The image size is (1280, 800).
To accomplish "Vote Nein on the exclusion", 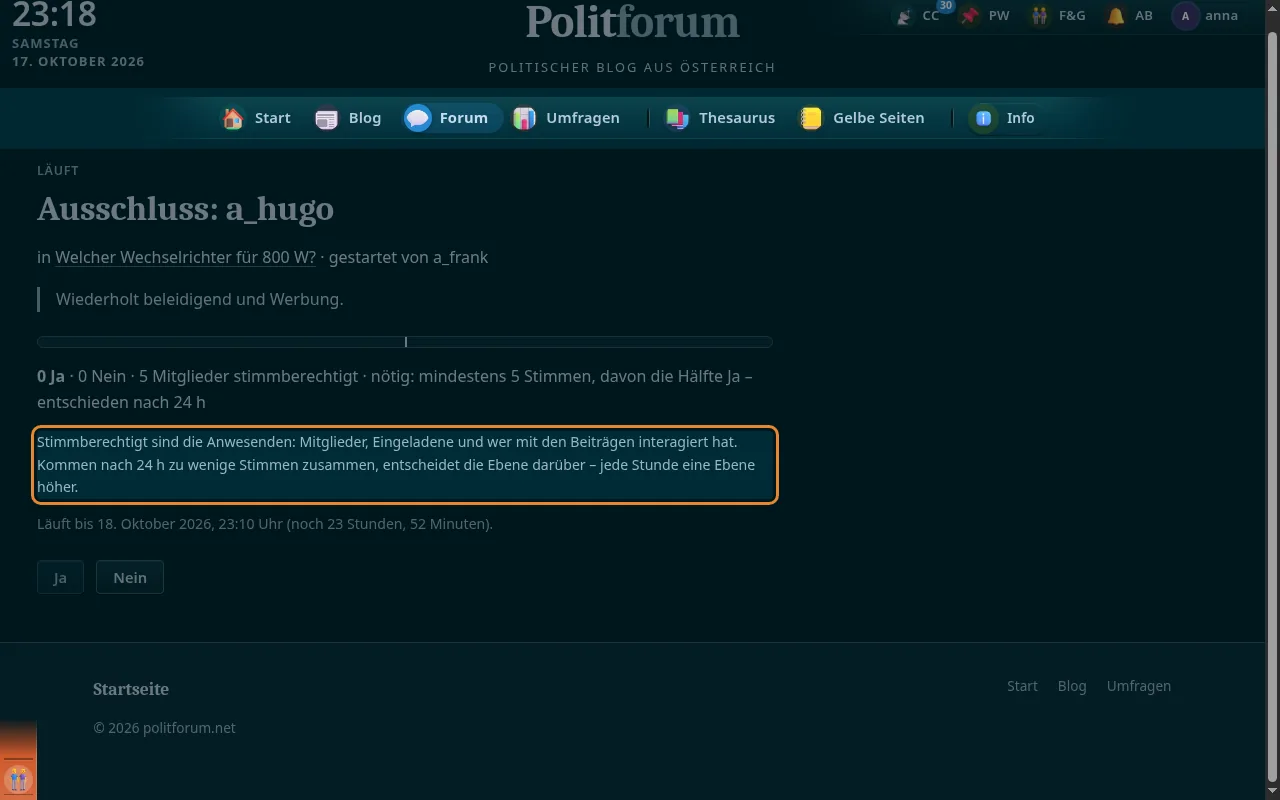I will pyautogui.click(x=130, y=577).
